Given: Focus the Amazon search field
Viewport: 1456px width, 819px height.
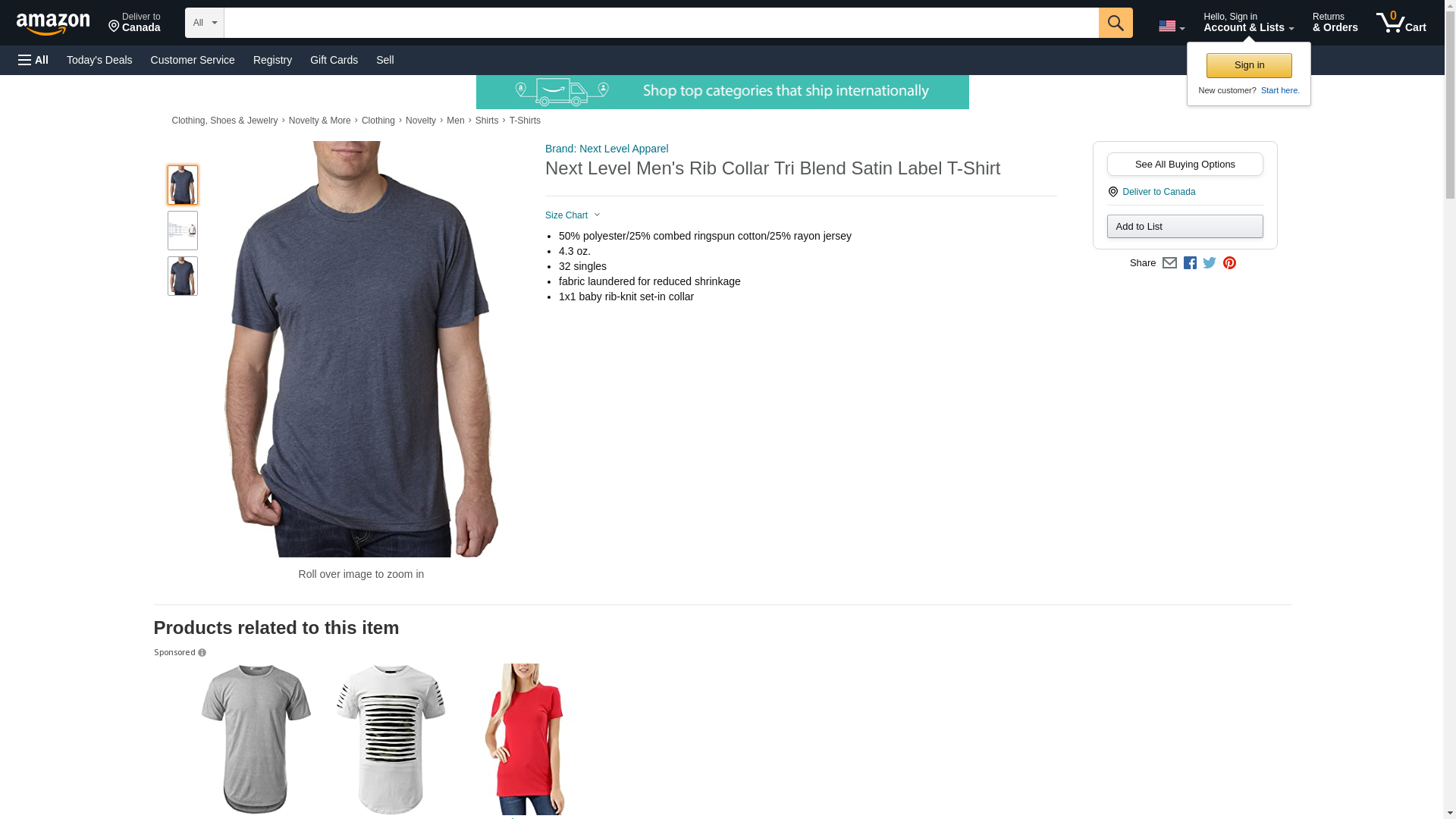Looking at the screenshot, I should [661, 23].
